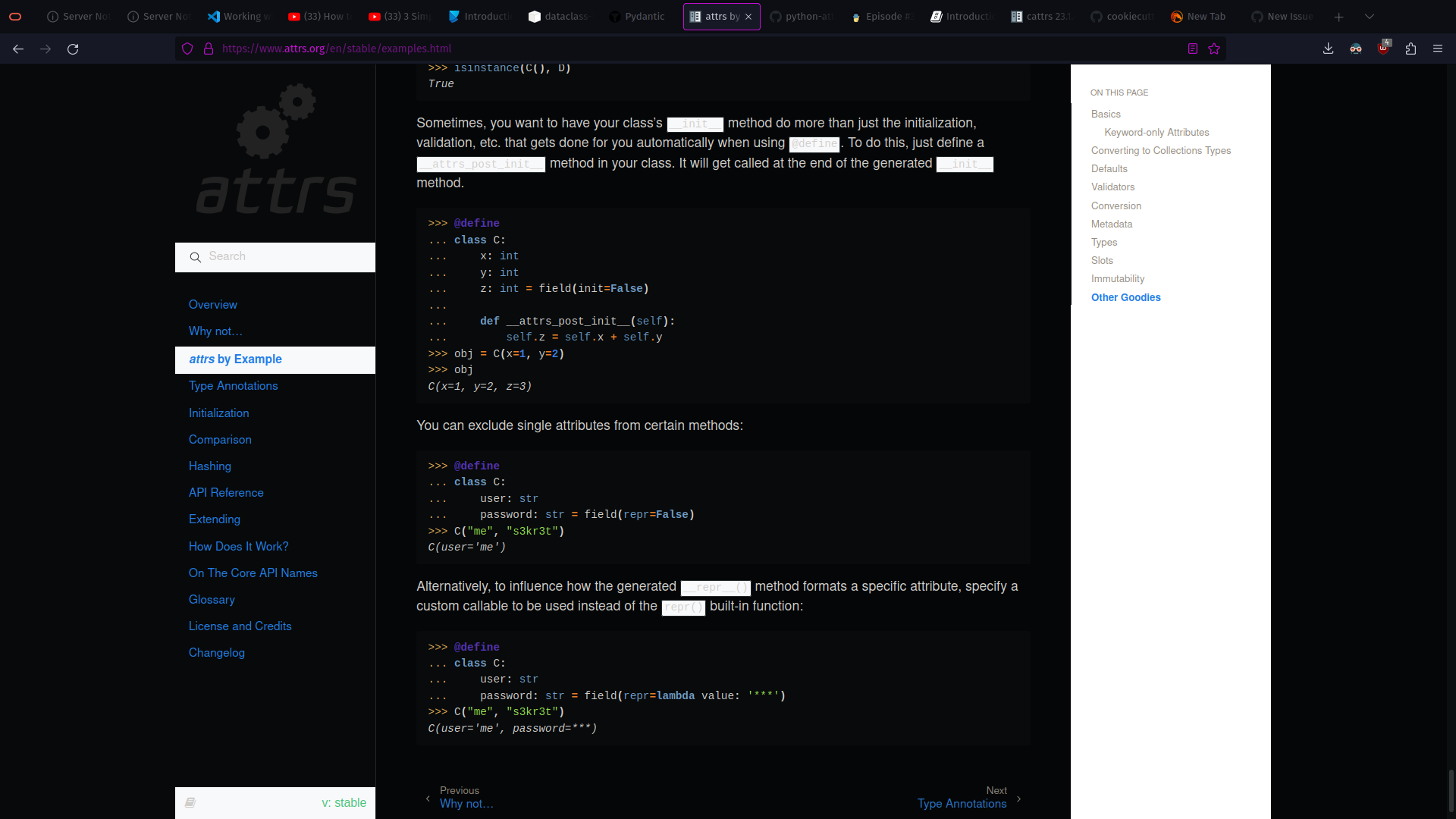Click the page vertical scrollbar thumb
The width and height of the screenshot is (1456, 819).
click(1451, 790)
